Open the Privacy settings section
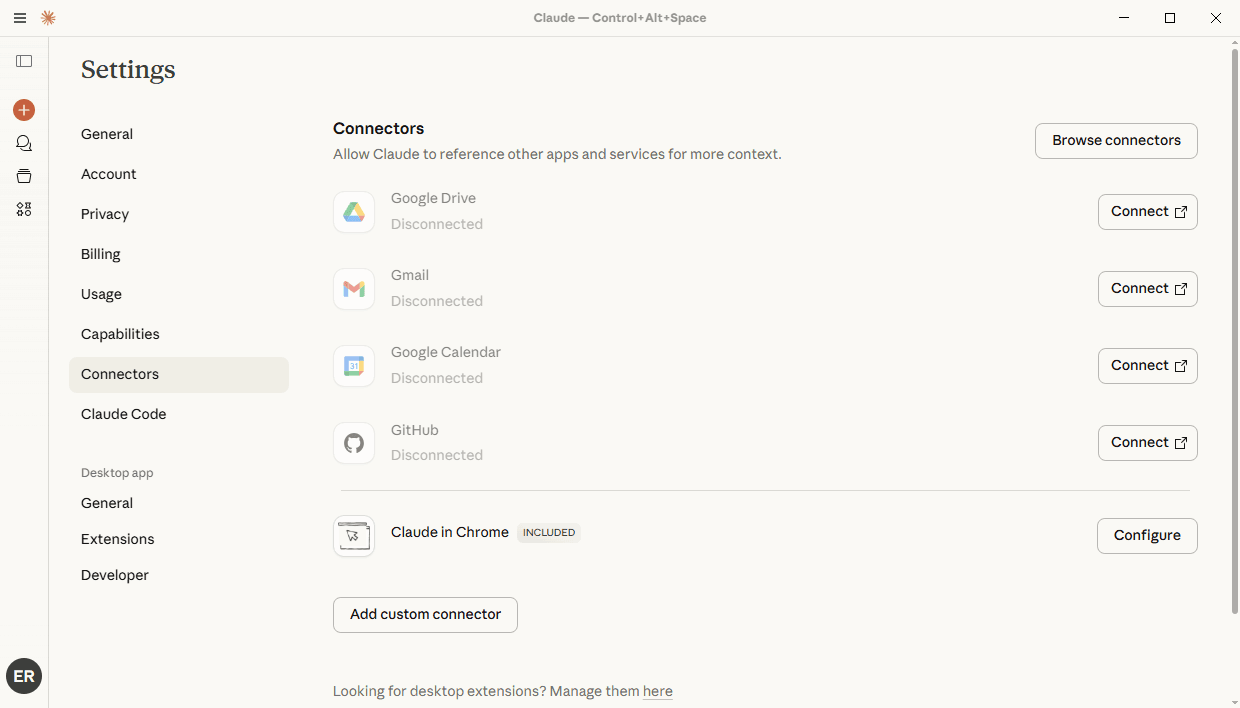 (105, 214)
